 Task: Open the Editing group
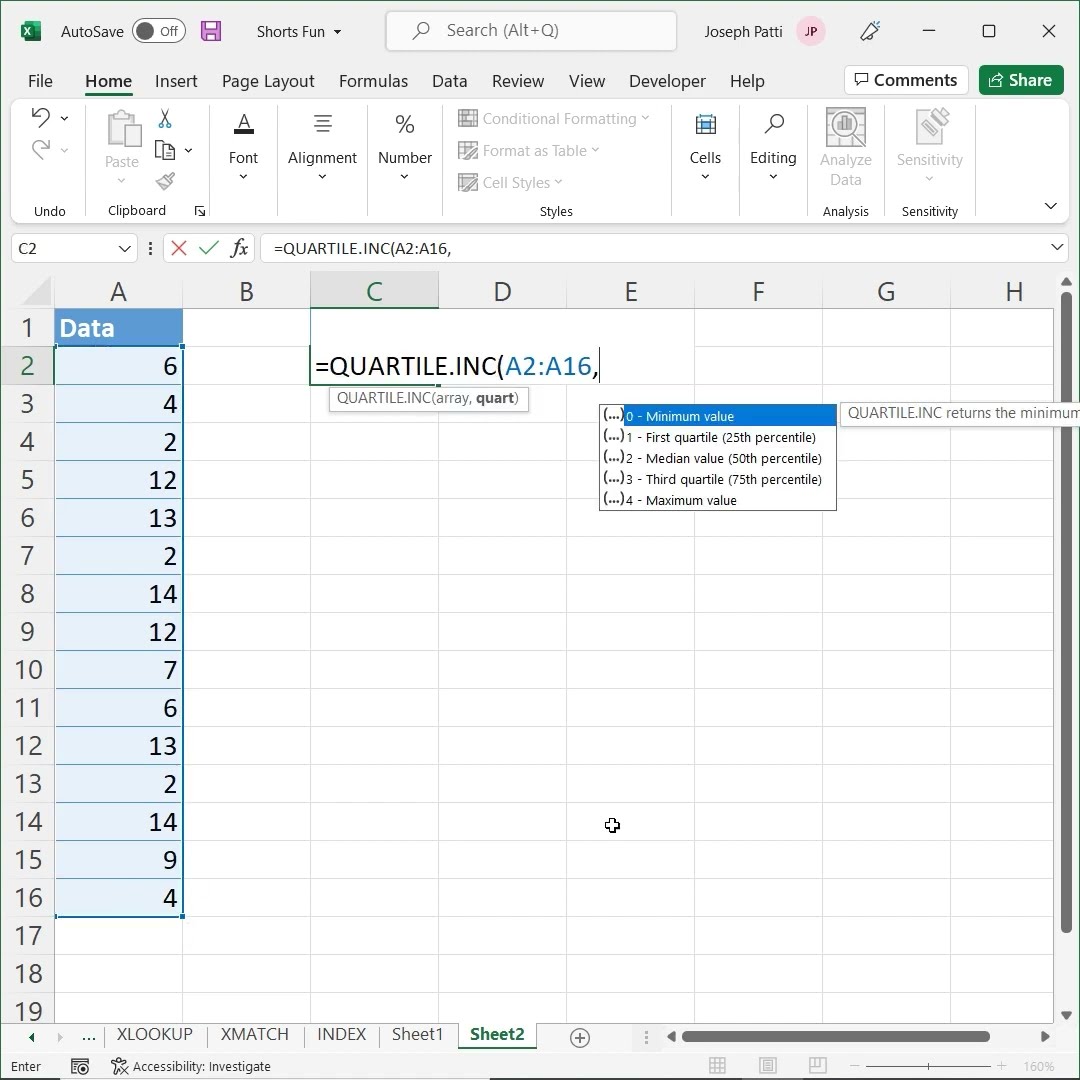773,148
